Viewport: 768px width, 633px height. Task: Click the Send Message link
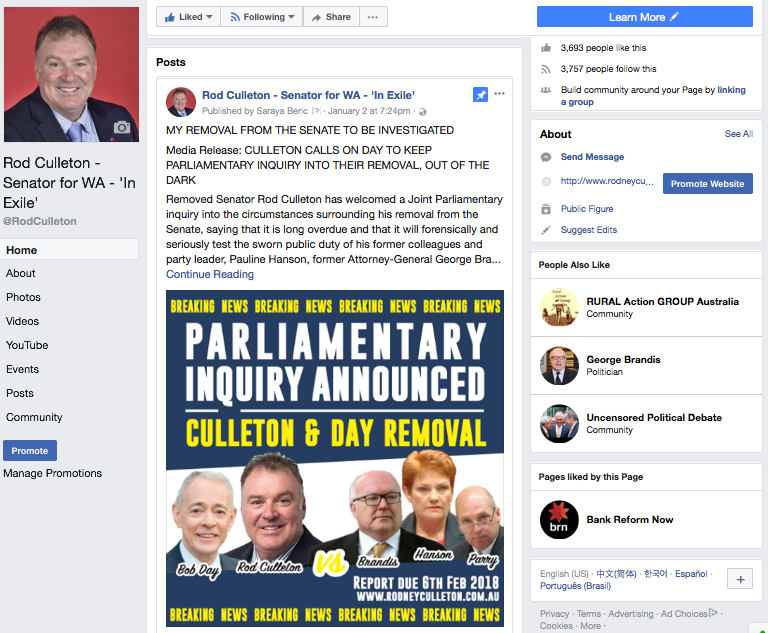click(x=592, y=157)
